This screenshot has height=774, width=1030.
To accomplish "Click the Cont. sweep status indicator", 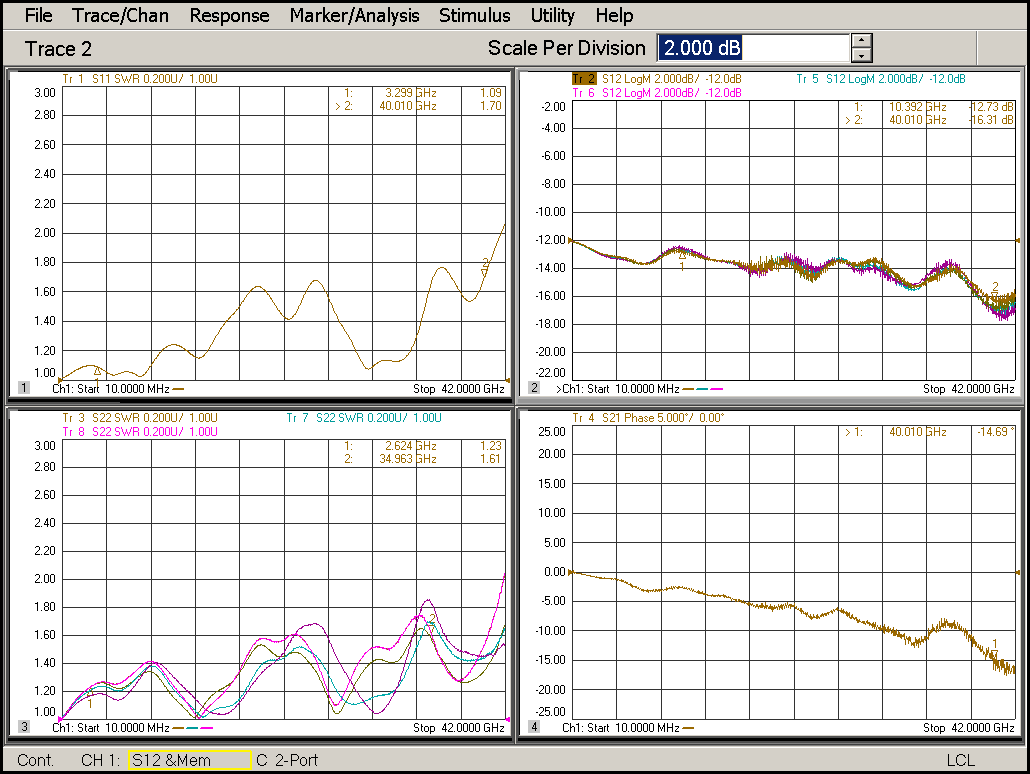I will click(36, 760).
